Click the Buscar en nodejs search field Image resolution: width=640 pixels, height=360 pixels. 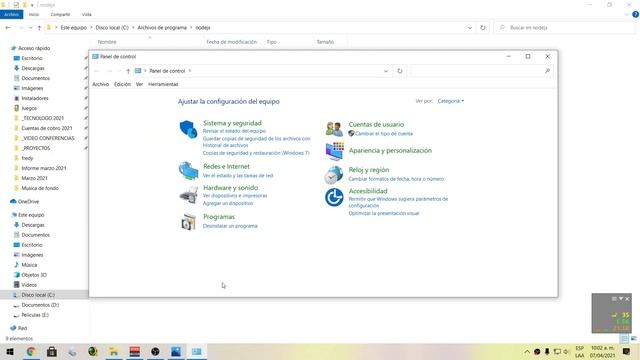(x=565, y=28)
